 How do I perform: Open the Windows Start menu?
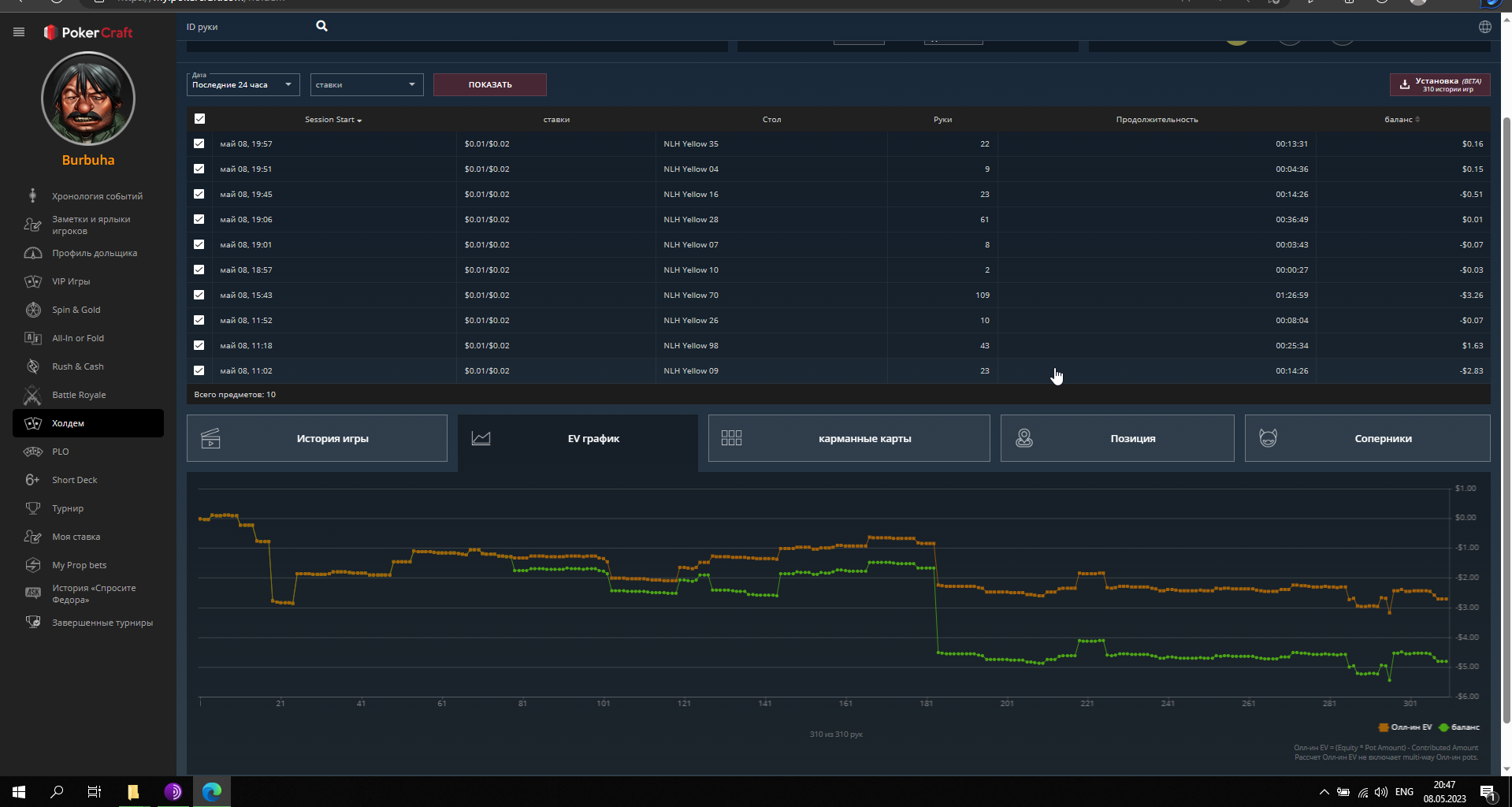click(x=19, y=792)
